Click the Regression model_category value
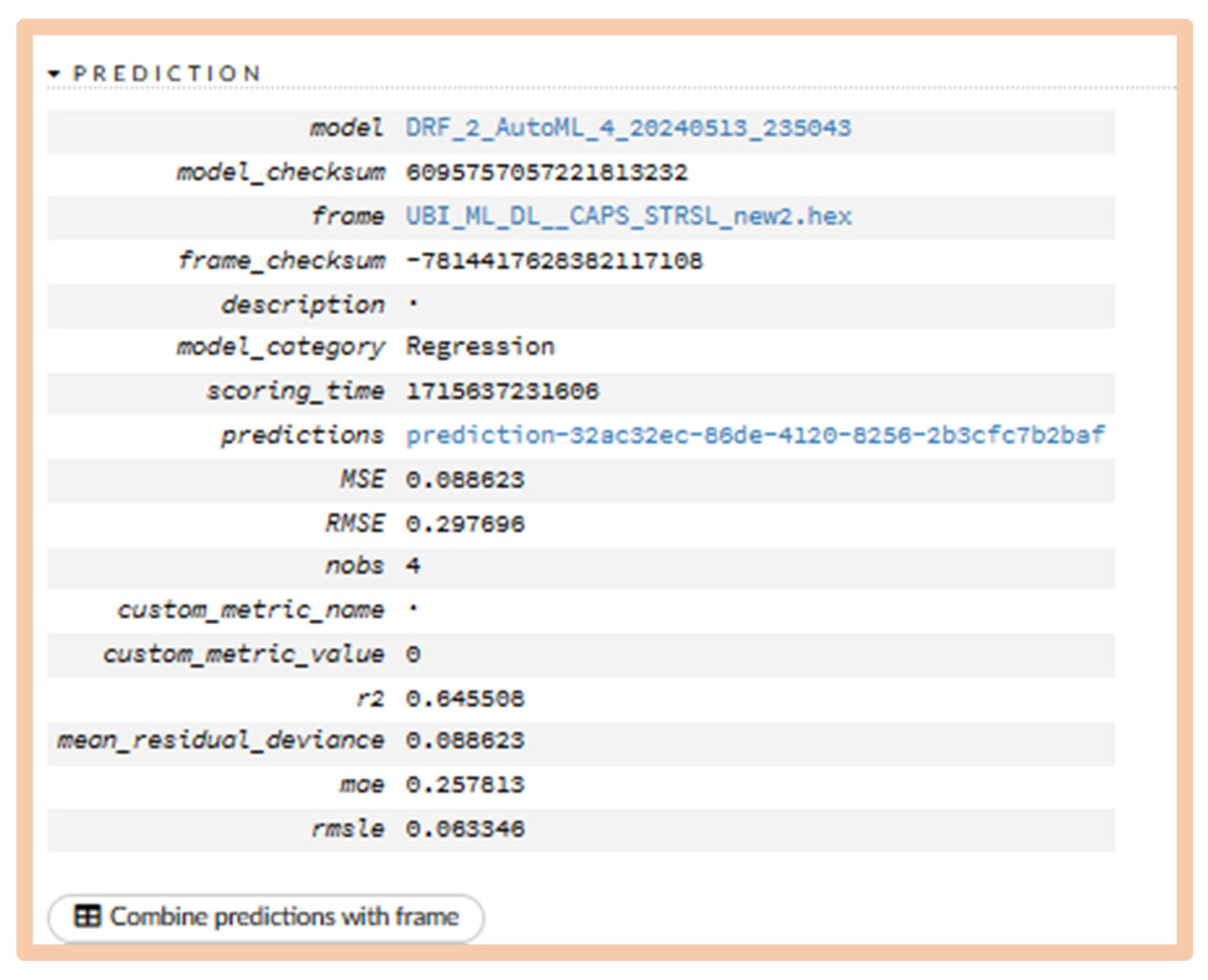Image resolution: width=1208 pixels, height=980 pixels. 480,346
